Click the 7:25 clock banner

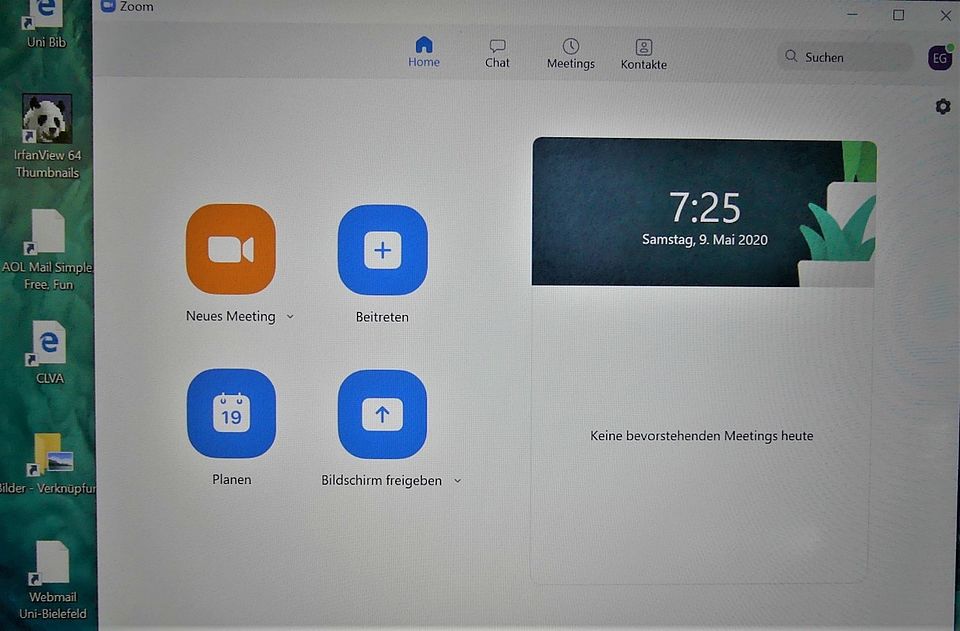coord(704,212)
